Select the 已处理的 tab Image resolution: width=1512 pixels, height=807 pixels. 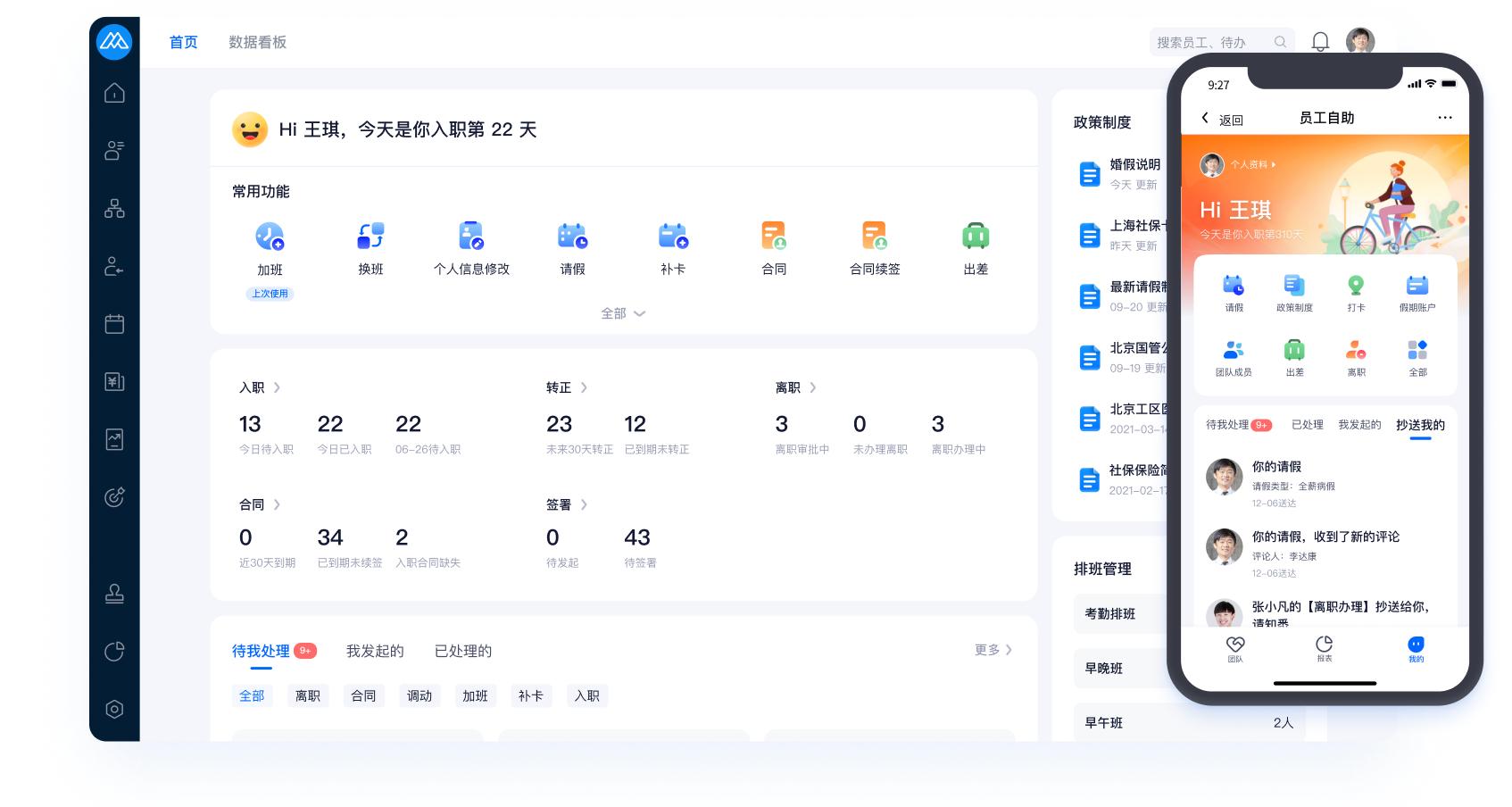click(463, 651)
